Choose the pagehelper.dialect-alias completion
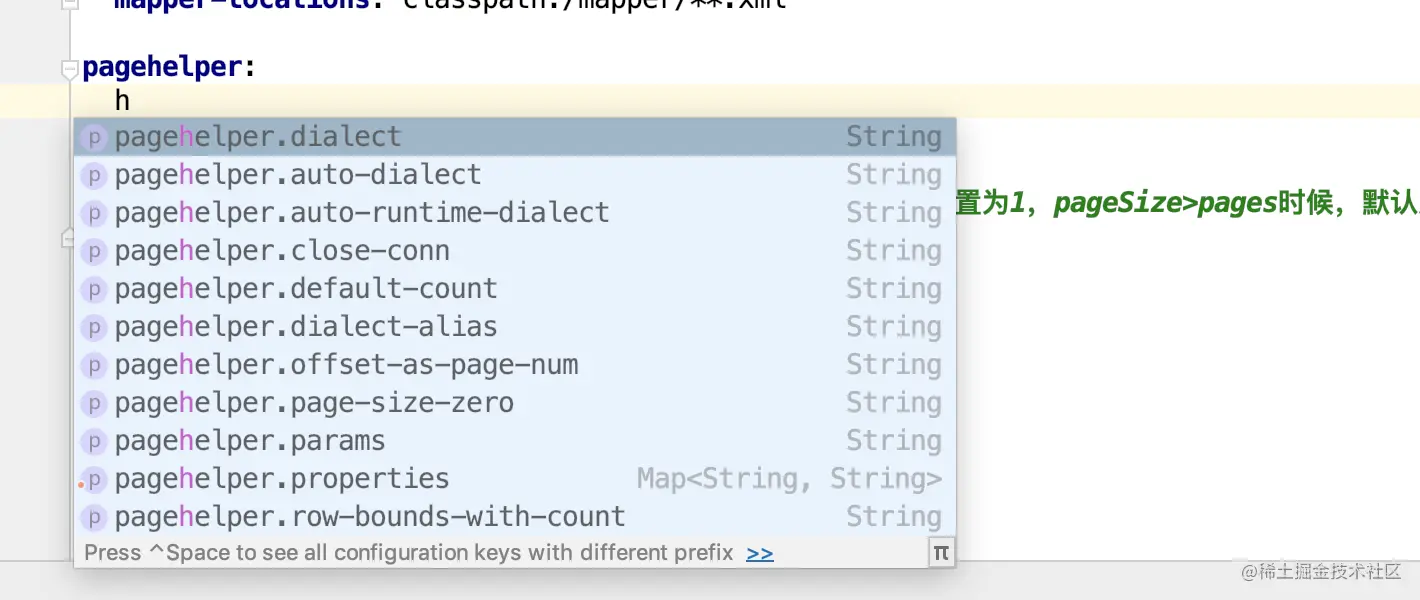The width and height of the screenshot is (1420, 600). (306, 327)
